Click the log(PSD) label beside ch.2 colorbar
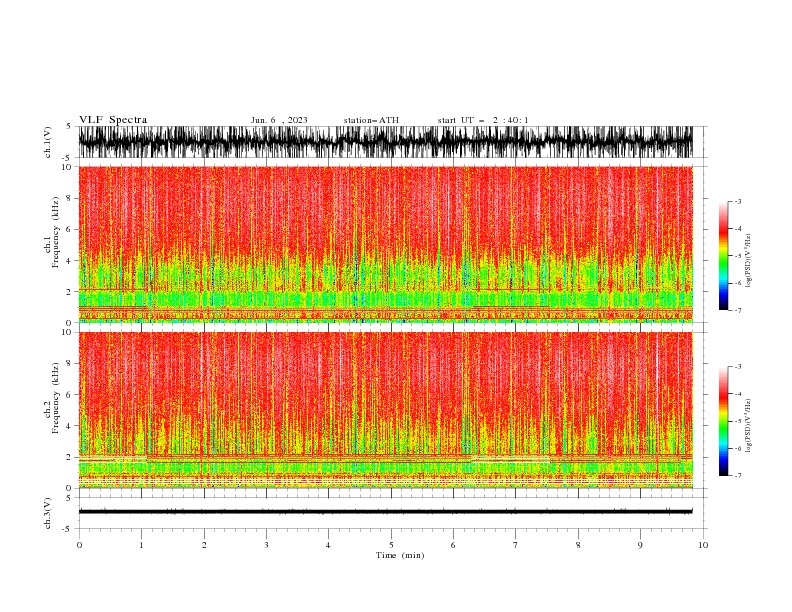 (x=748, y=426)
